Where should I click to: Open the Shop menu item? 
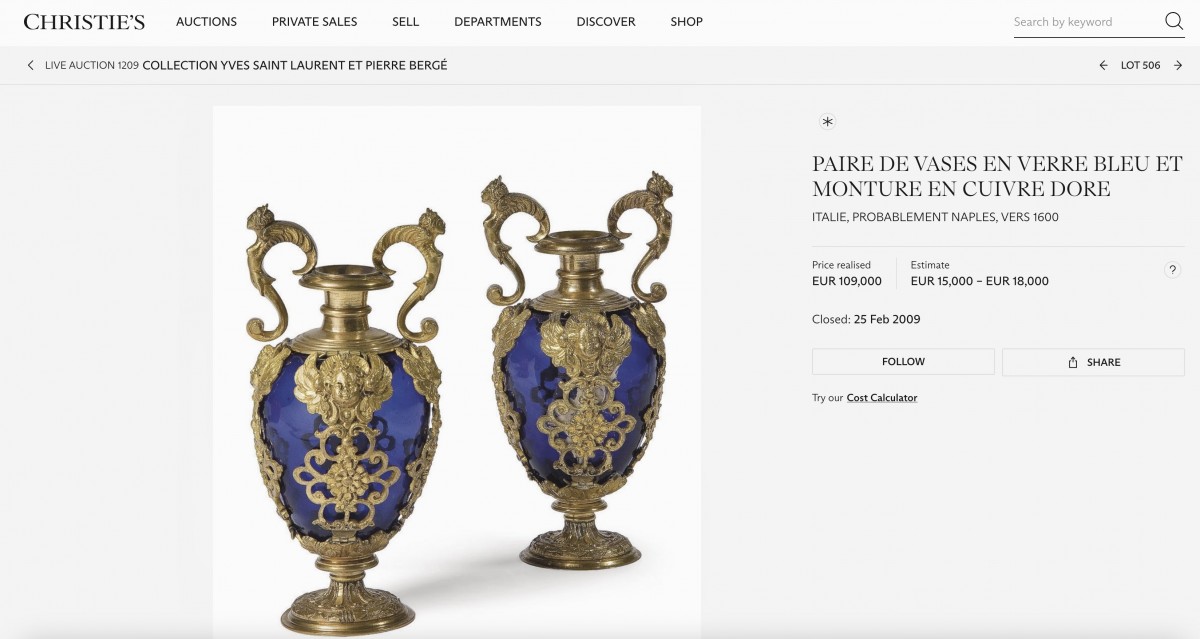click(686, 21)
